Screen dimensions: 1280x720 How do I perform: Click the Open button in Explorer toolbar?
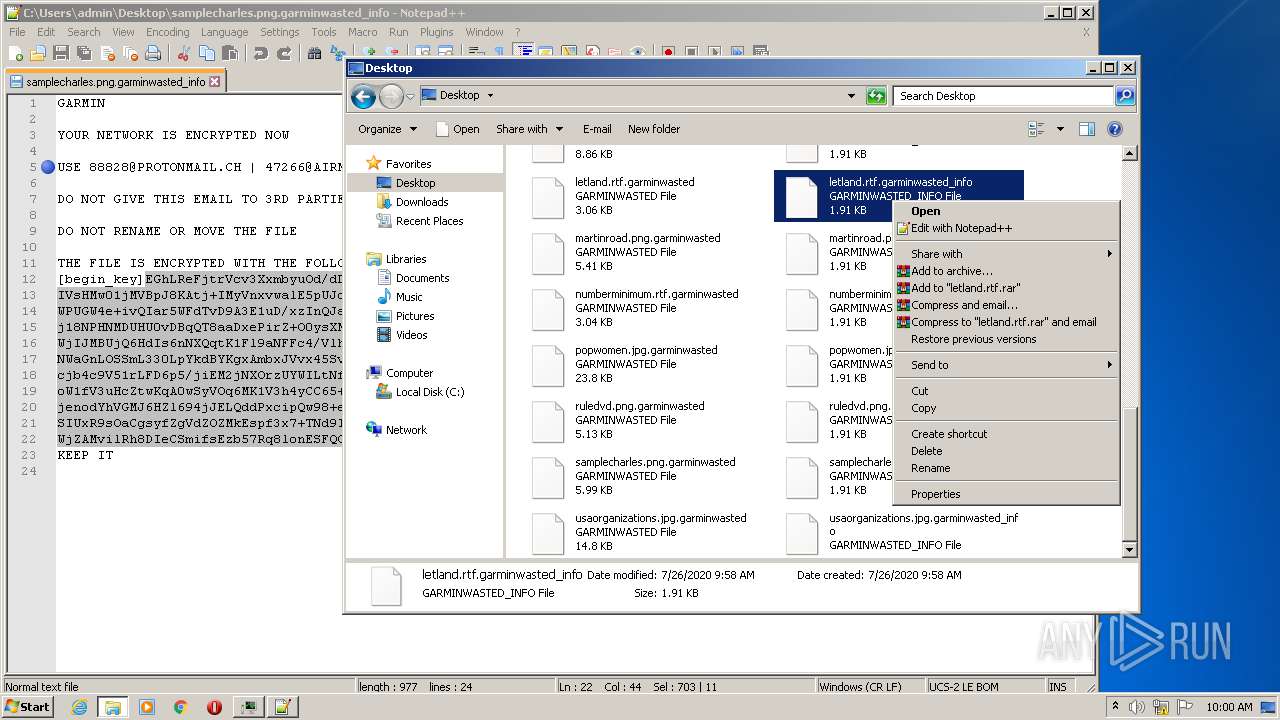458,129
